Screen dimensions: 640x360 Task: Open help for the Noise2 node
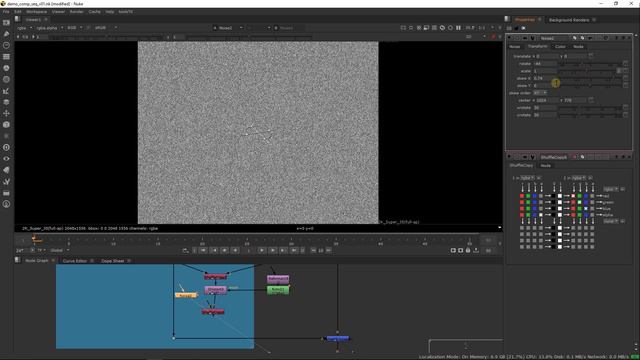pyautogui.click(x=617, y=38)
